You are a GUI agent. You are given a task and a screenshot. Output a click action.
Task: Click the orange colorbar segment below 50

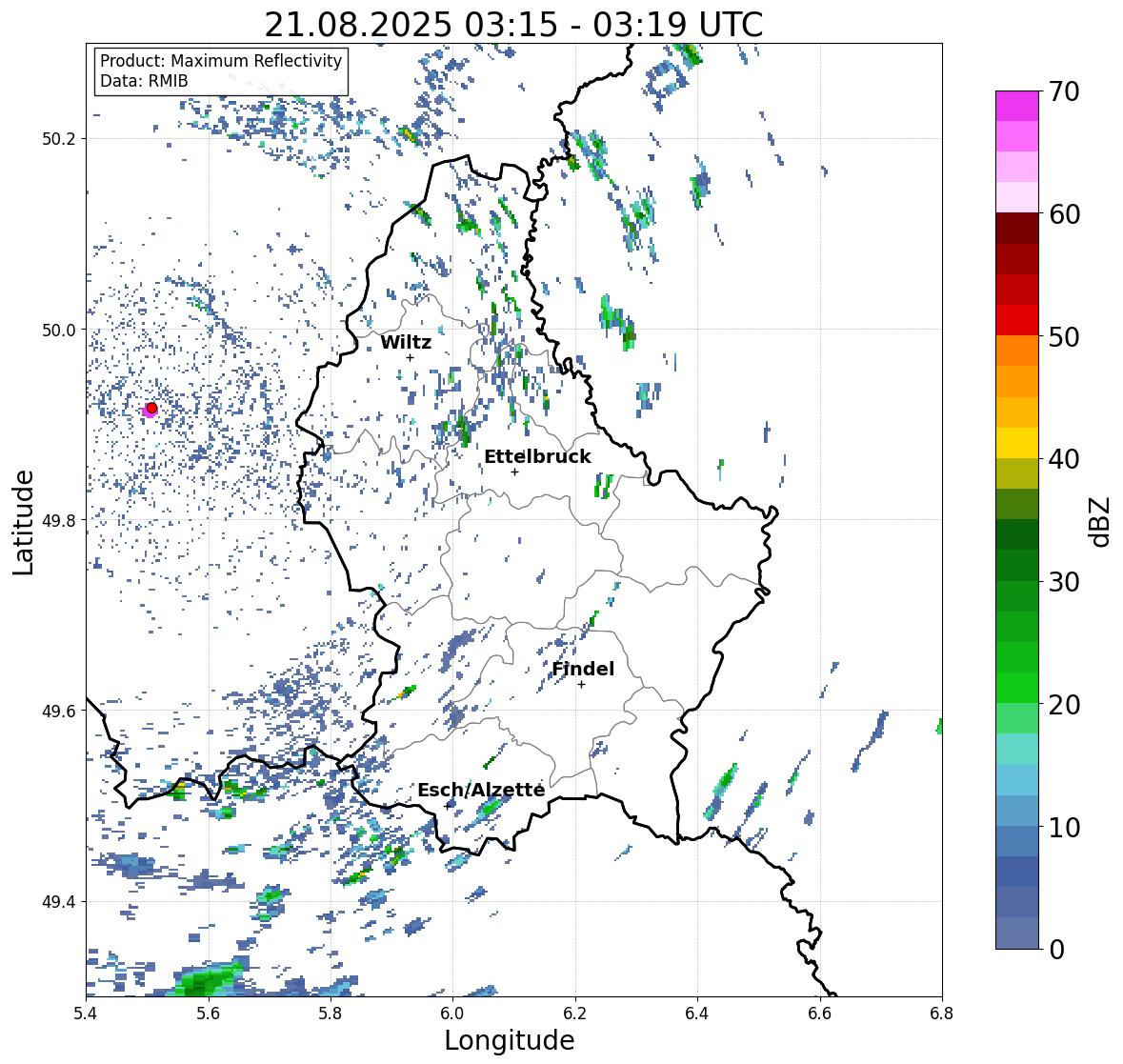tap(1017, 351)
